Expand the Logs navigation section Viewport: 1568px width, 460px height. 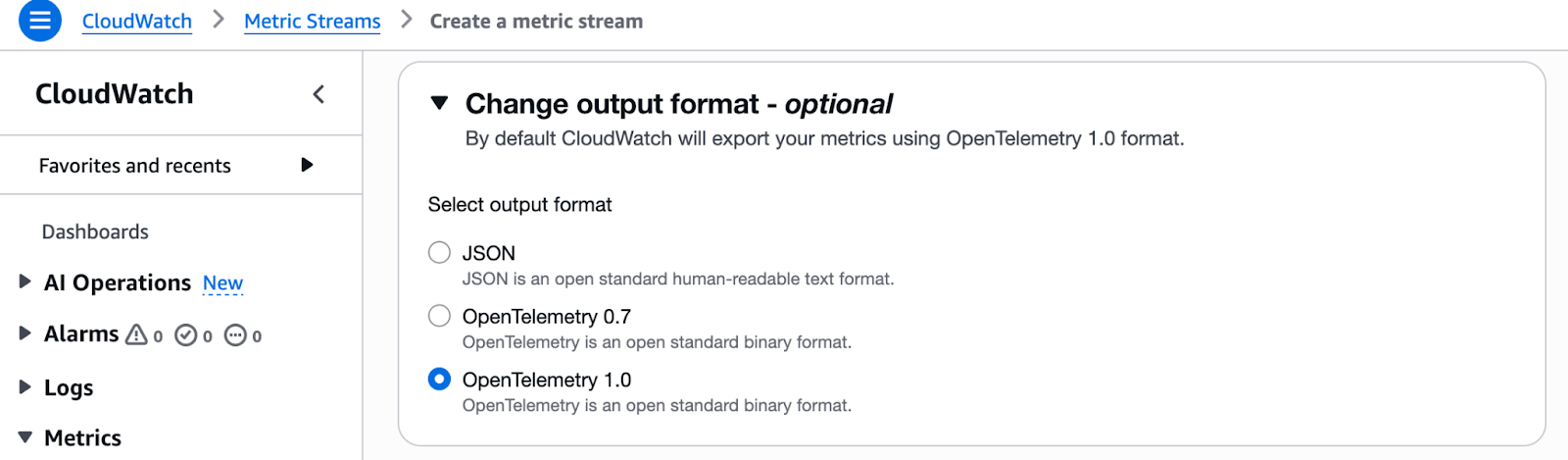(25, 387)
